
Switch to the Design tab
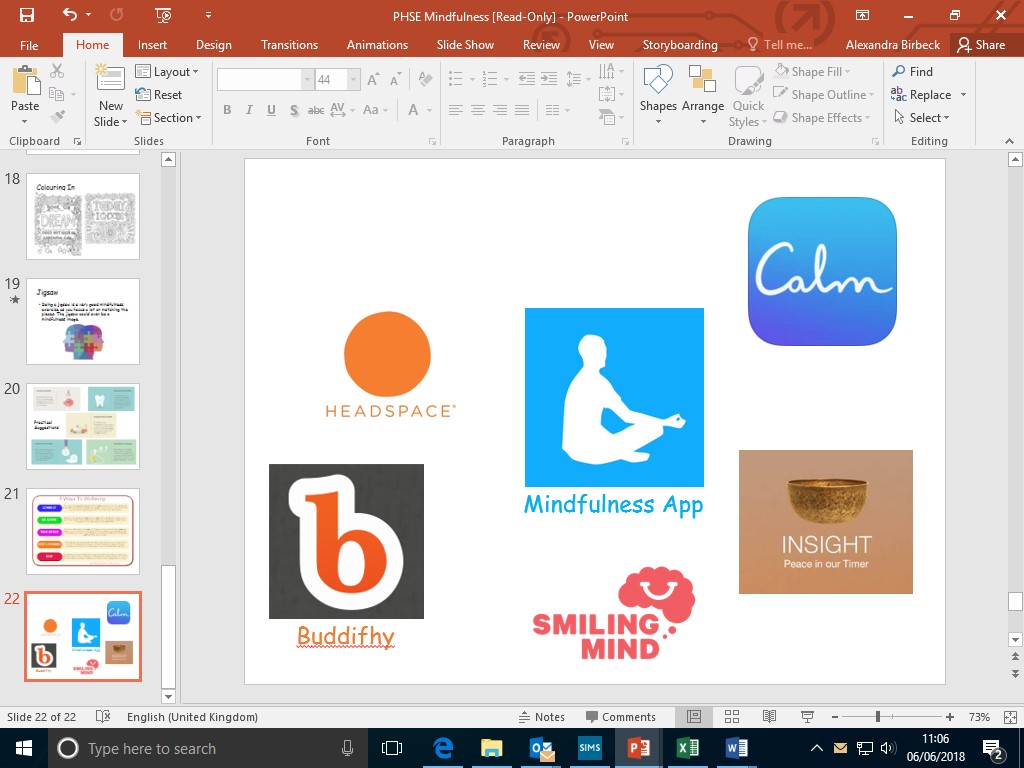[214, 45]
